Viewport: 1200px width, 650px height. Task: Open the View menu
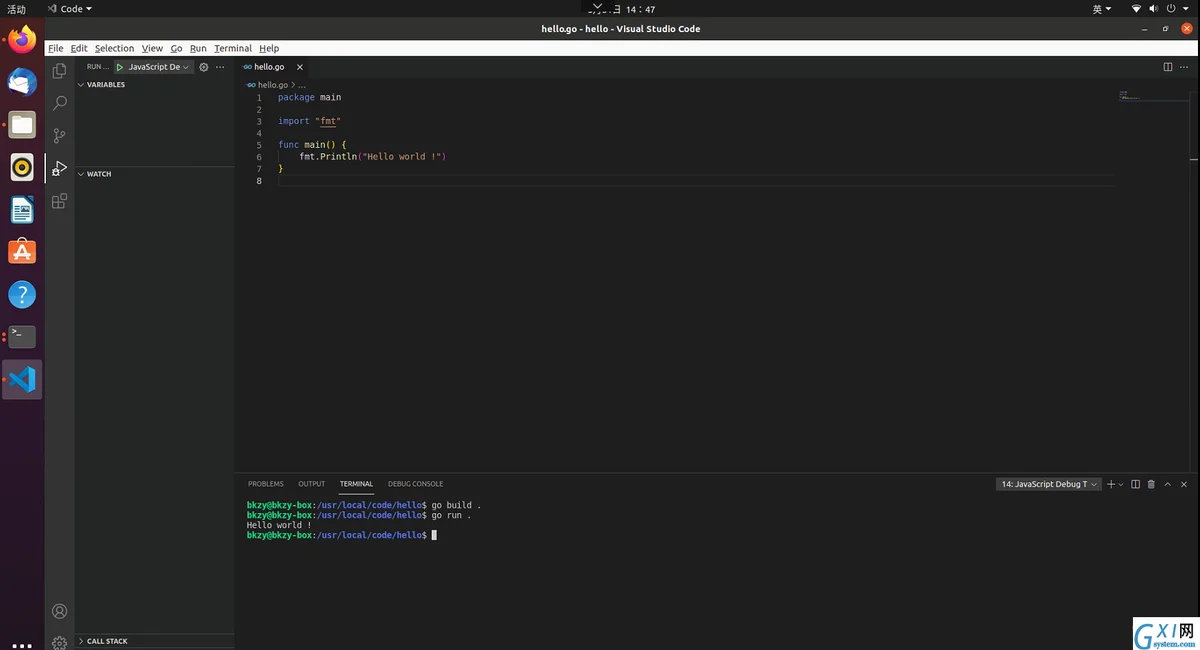coord(152,48)
